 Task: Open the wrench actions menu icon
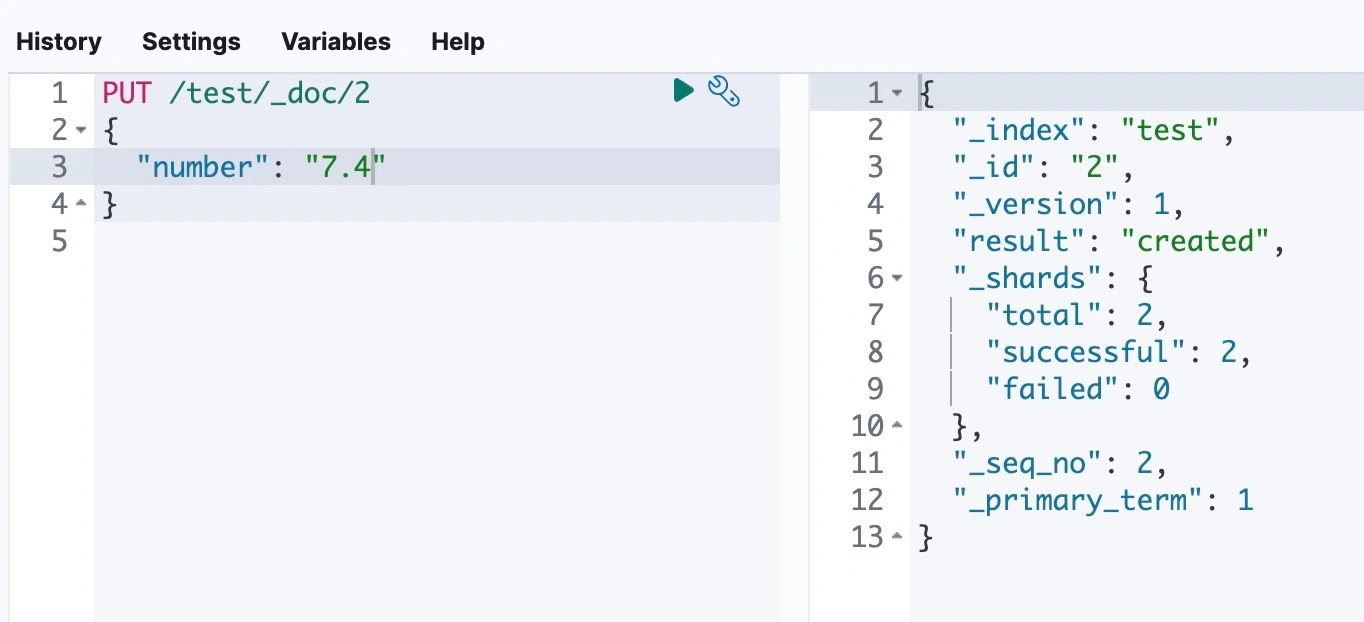(723, 91)
